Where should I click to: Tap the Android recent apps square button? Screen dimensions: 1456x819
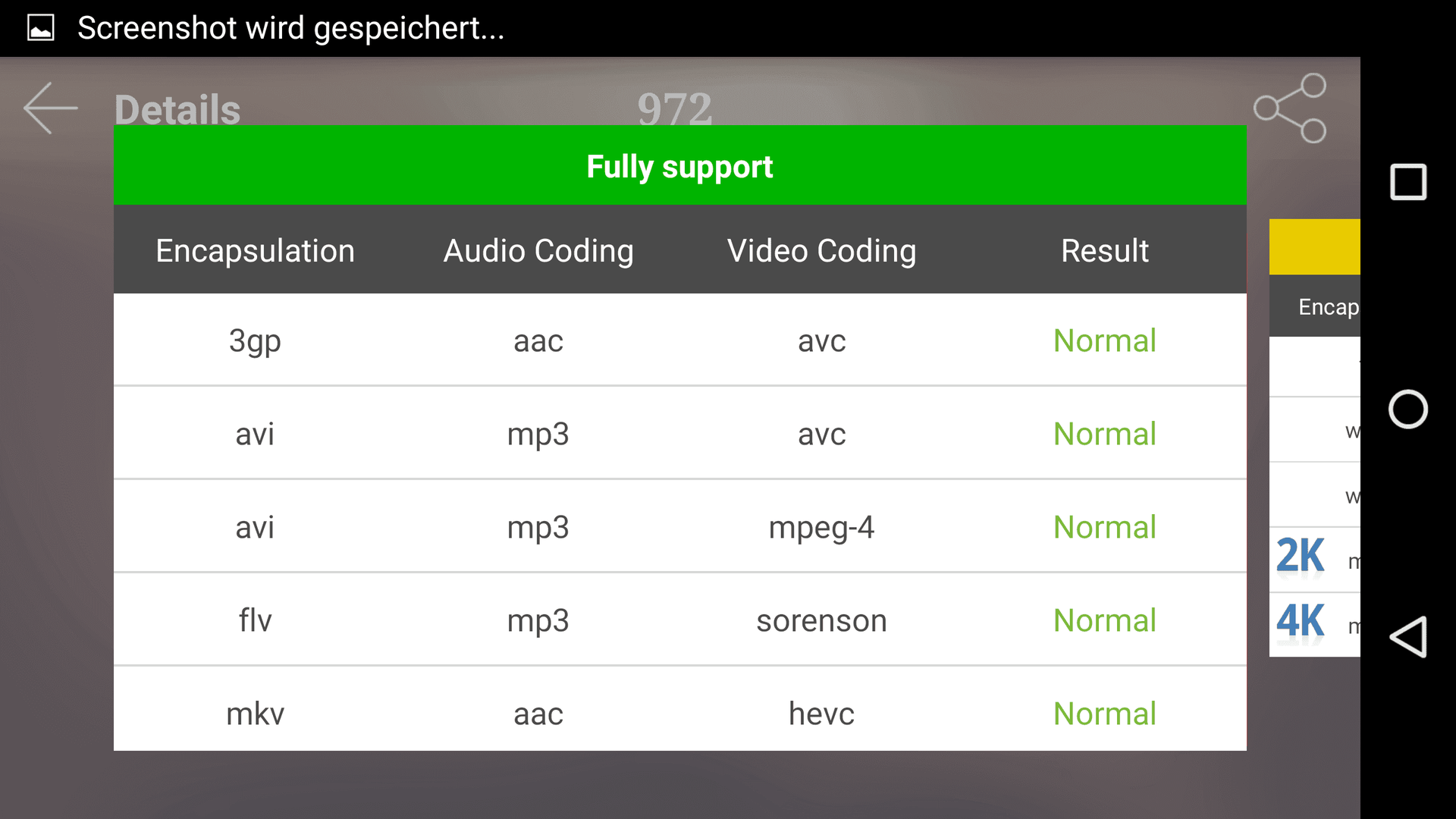pos(1408,182)
